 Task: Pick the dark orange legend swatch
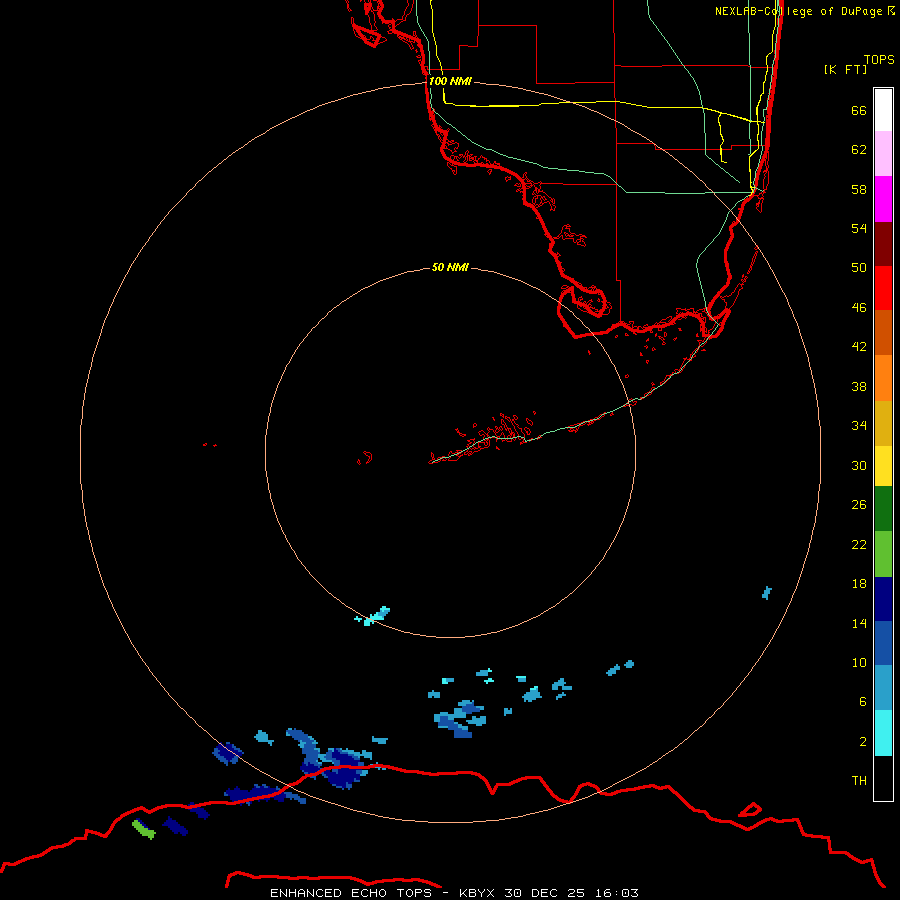point(883,333)
